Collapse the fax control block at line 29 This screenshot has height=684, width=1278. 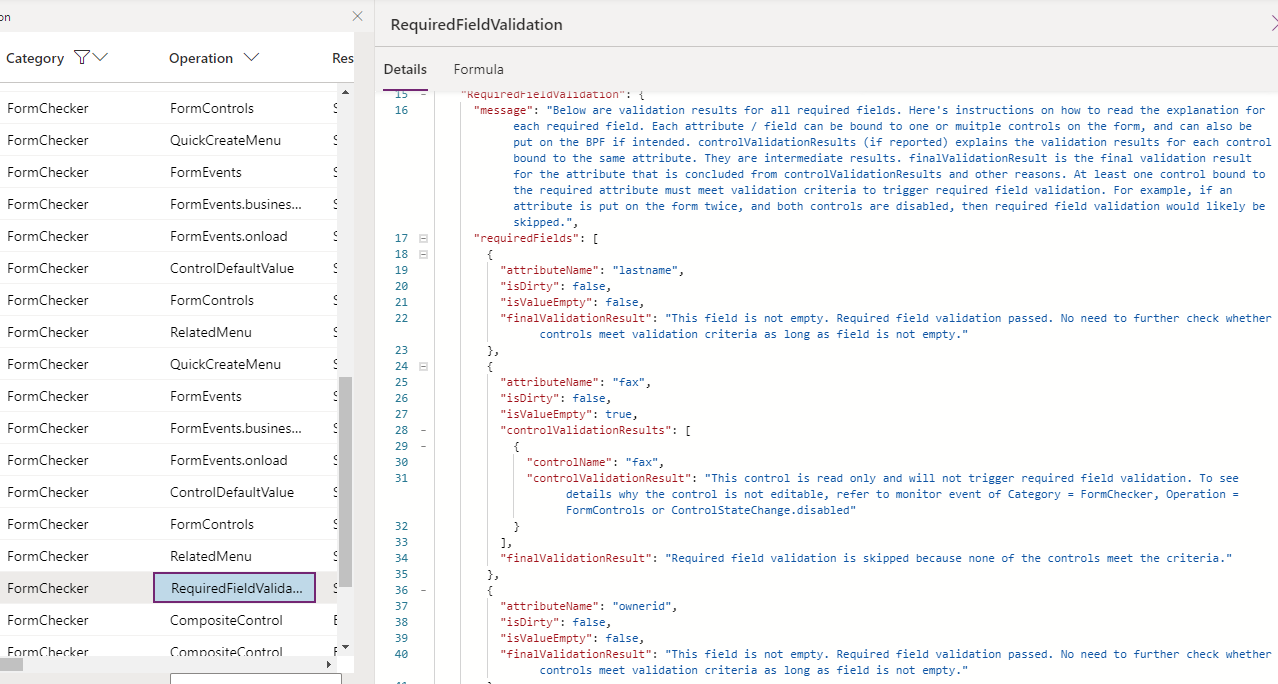coord(421,446)
